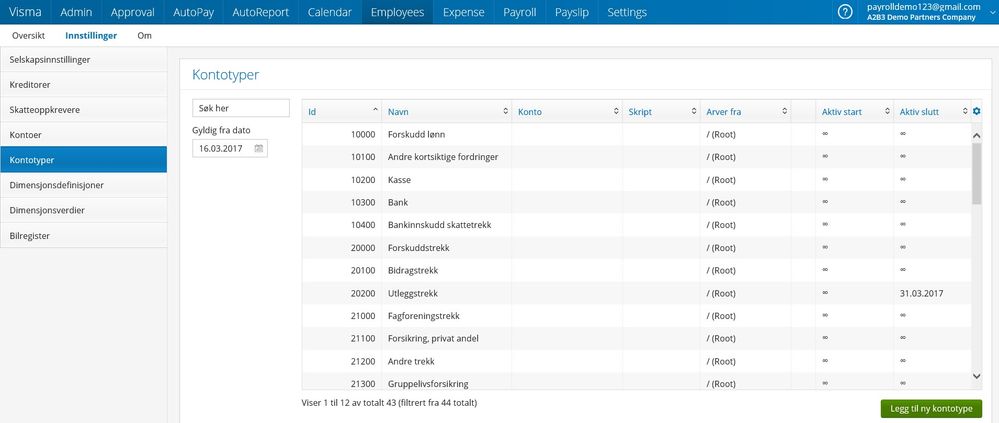Select Kontotyper in the sidebar
Screen dimensions: 999x423
click(83, 160)
